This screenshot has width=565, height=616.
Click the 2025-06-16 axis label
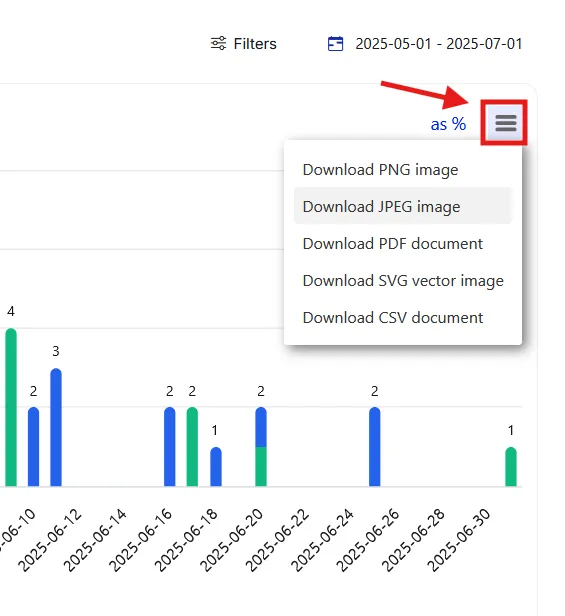(x=140, y=540)
